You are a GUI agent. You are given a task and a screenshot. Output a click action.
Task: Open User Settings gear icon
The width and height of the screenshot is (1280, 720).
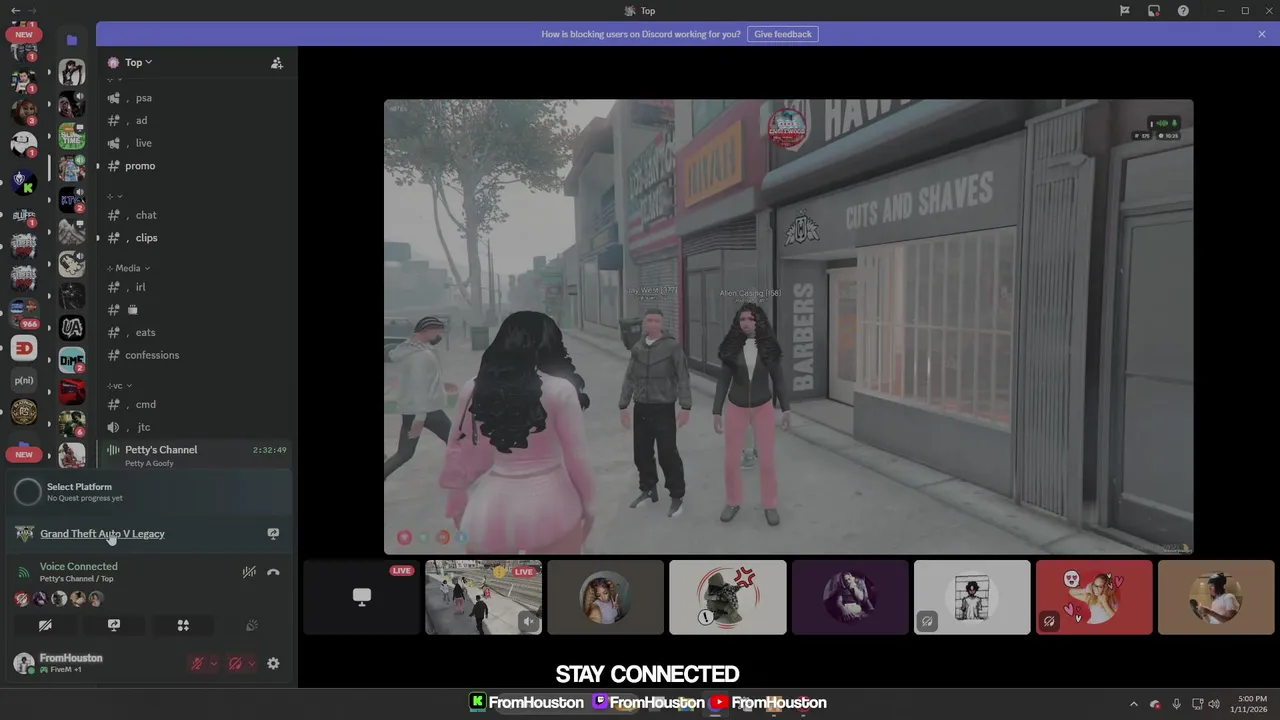(x=273, y=663)
